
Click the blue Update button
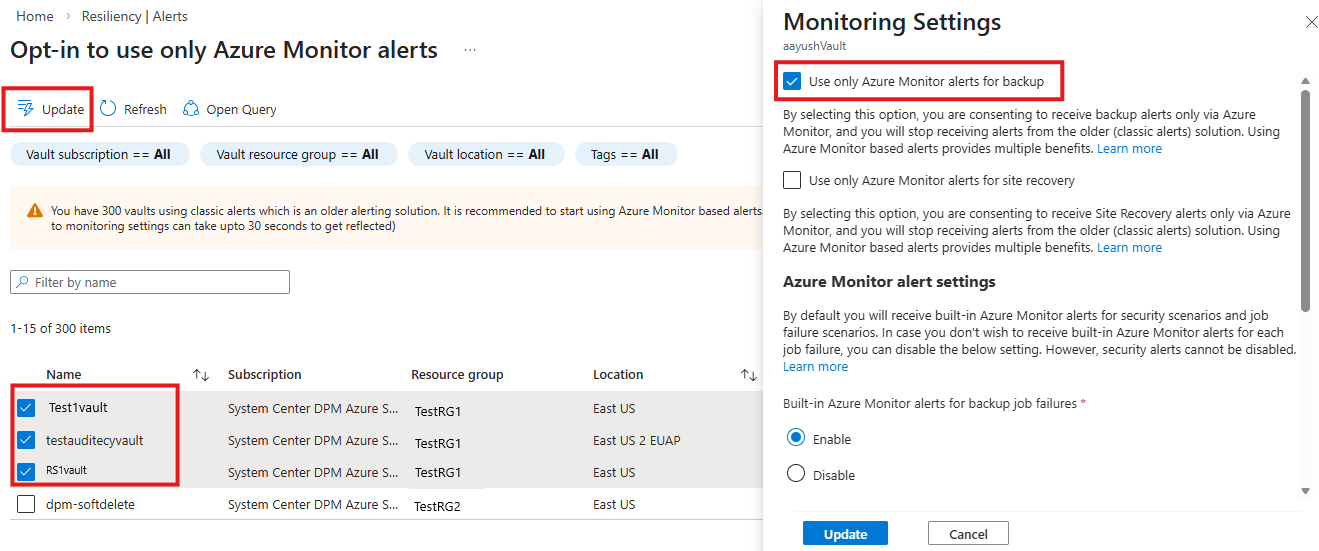[x=845, y=534]
